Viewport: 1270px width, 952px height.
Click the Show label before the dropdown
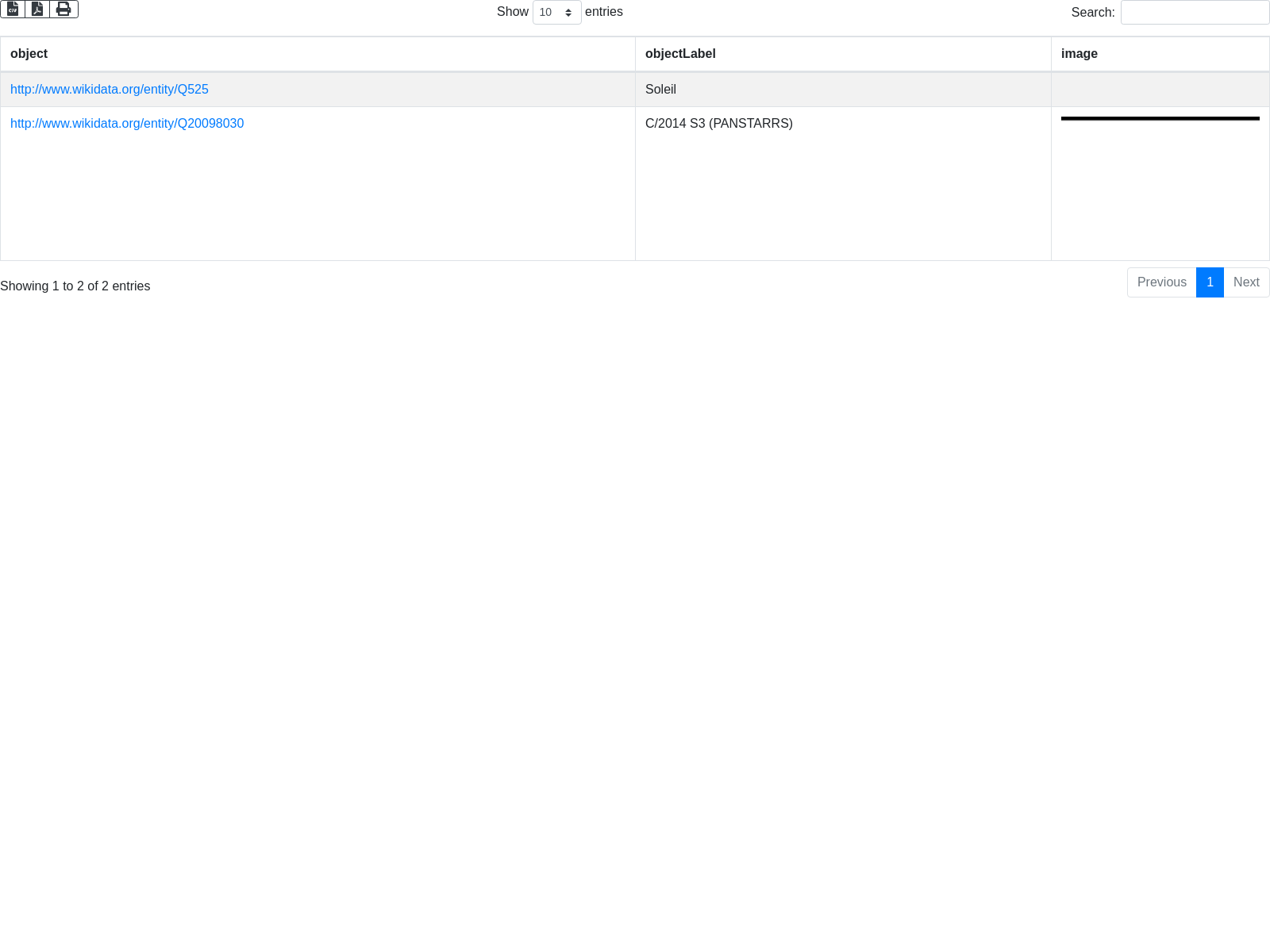[512, 12]
